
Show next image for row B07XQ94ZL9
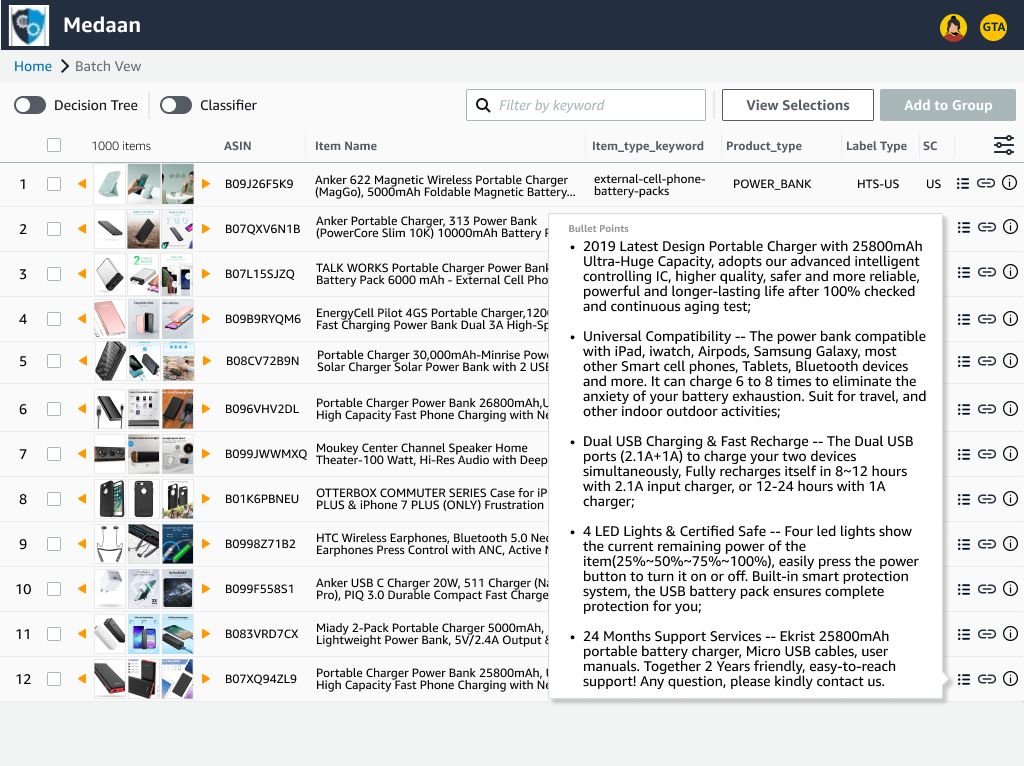206,678
